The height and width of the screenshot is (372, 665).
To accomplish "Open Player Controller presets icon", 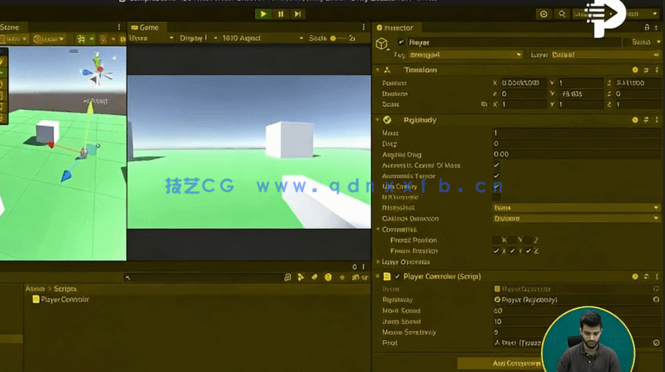I will [646, 277].
